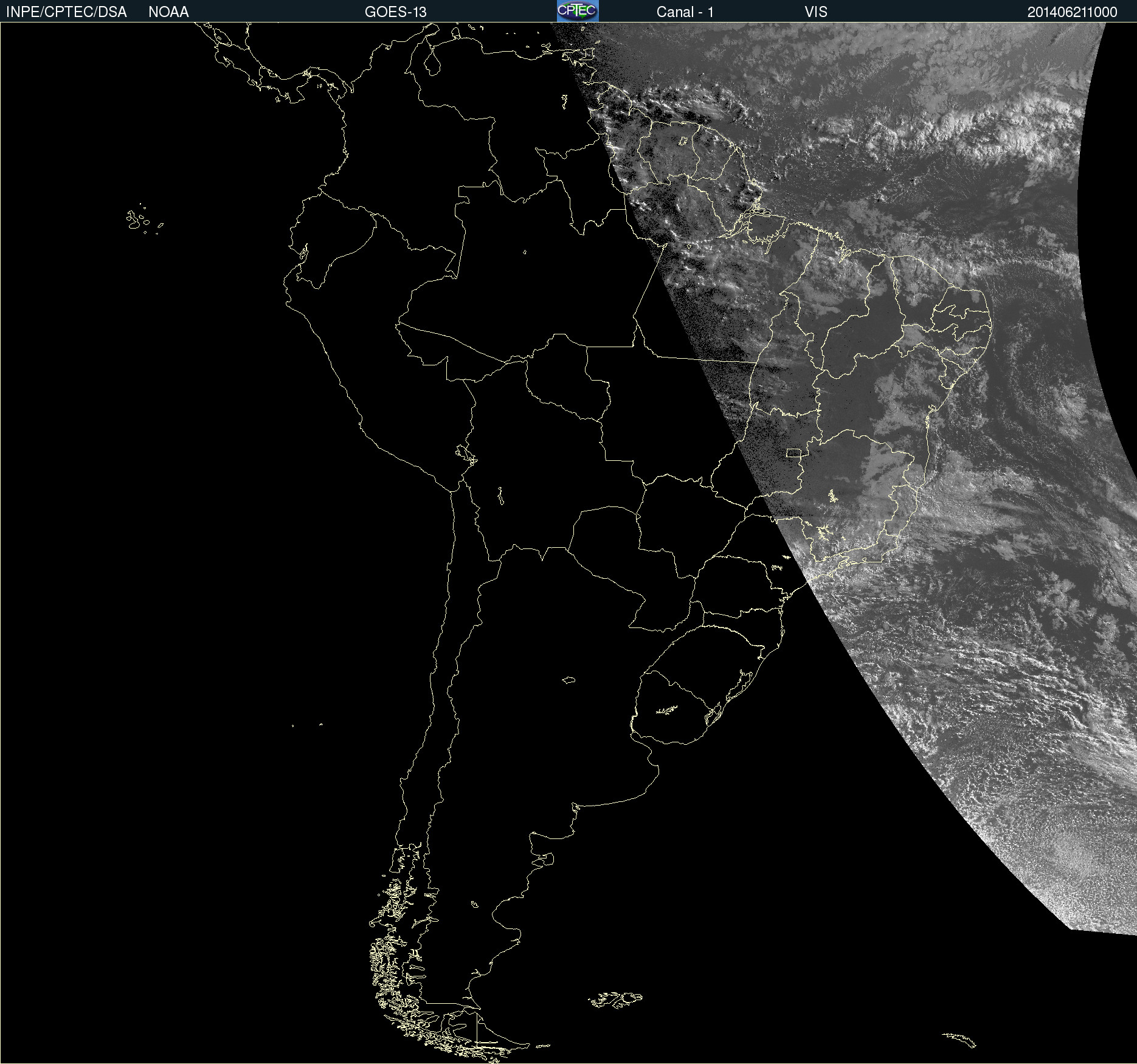Screen dimensions: 1137x1064
Task: Select the GOES-13 satellite label
Action: 395,12
